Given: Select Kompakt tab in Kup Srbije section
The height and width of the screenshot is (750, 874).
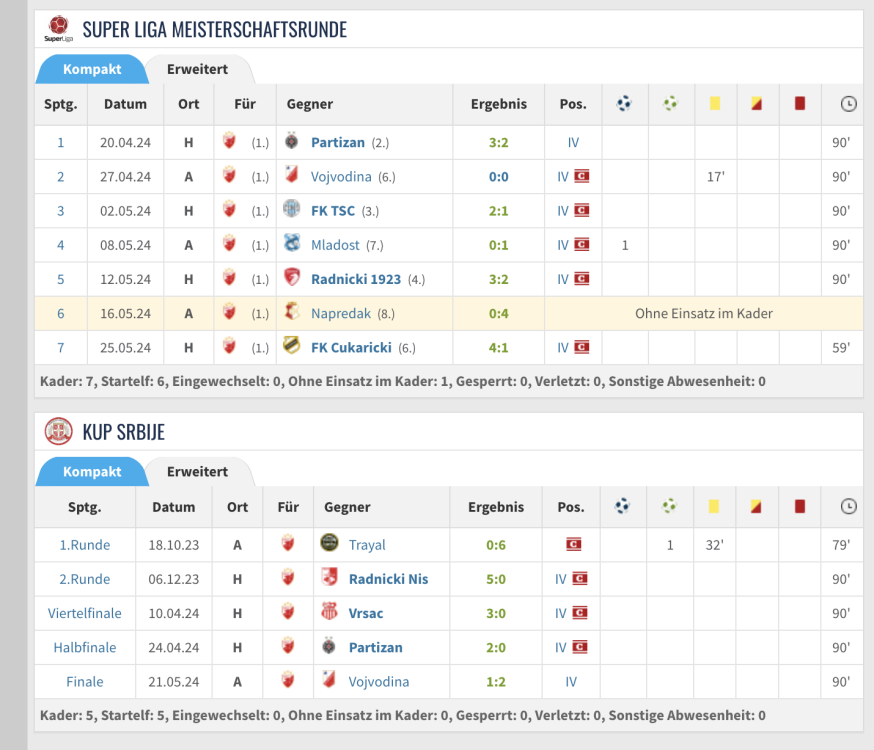Looking at the screenshot, I should (92, 471).
